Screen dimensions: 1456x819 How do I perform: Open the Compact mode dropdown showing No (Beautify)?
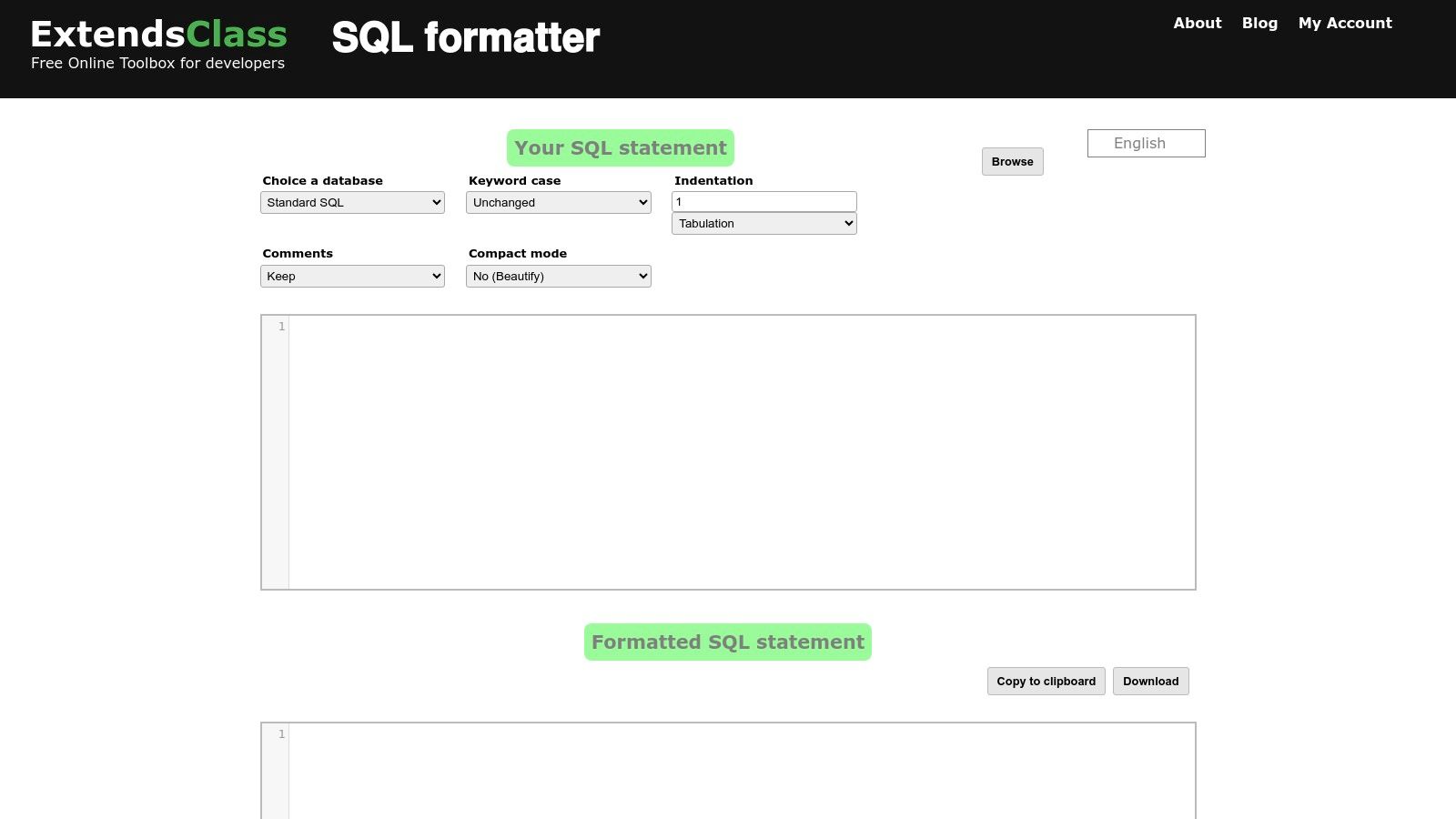point(558,276)
